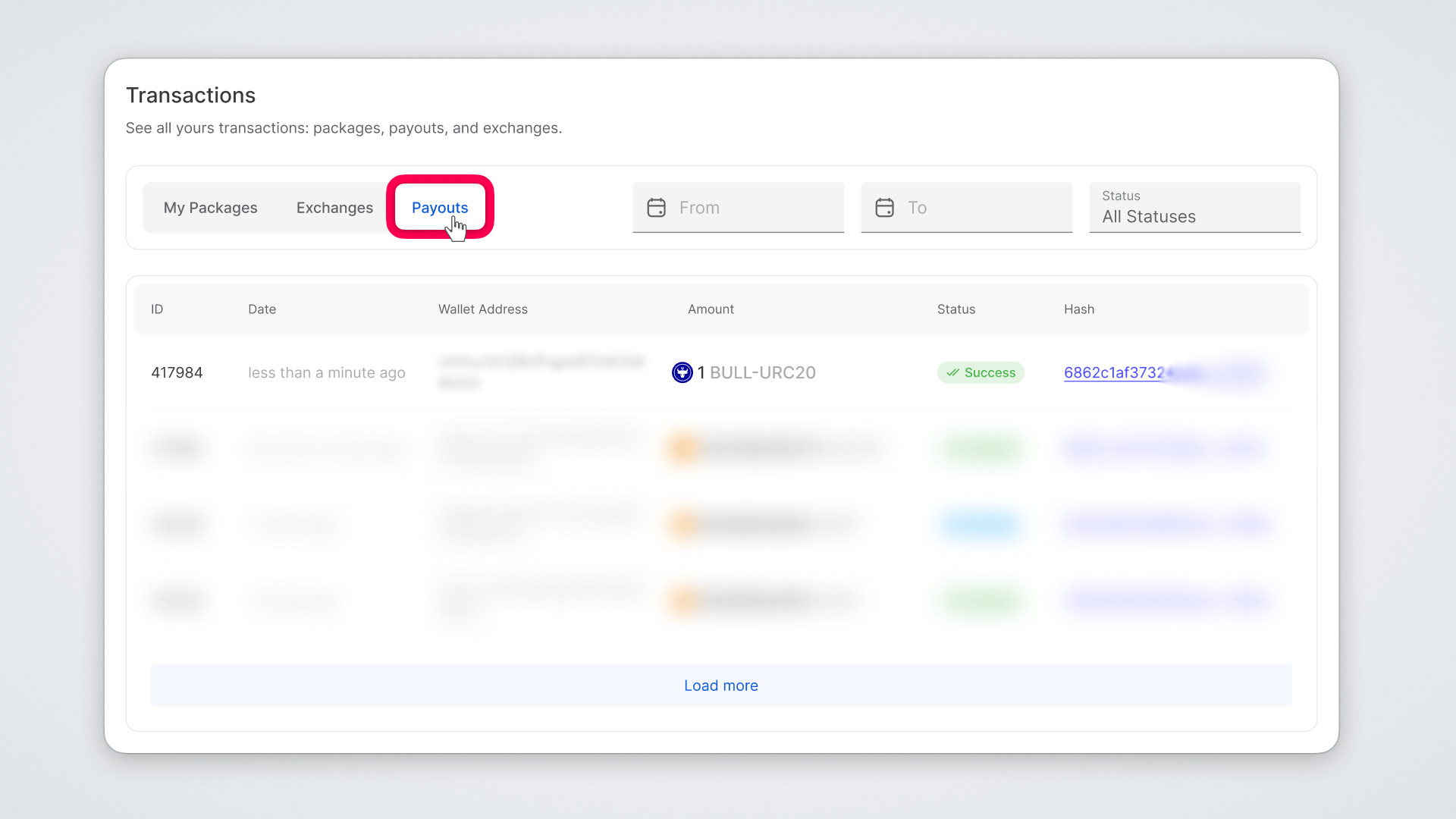Viewport: 1456px width, 819px height.
Task: Click the Date column header
Action: tap(262, 309)
